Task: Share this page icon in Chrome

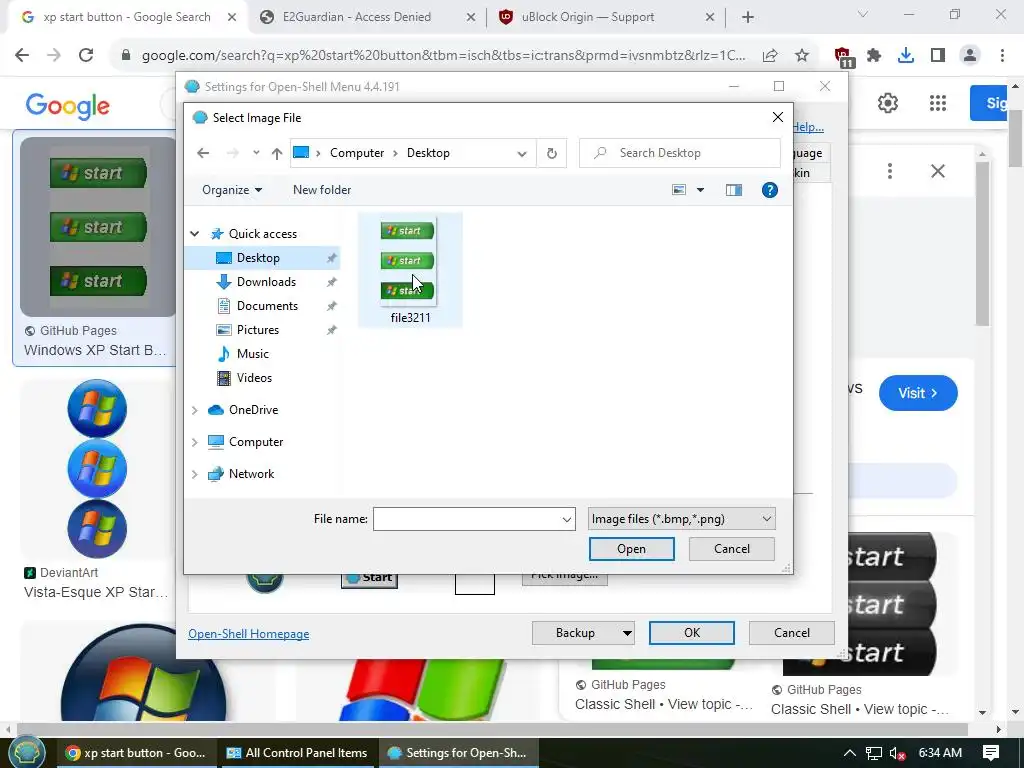Action: pos(770,56)
